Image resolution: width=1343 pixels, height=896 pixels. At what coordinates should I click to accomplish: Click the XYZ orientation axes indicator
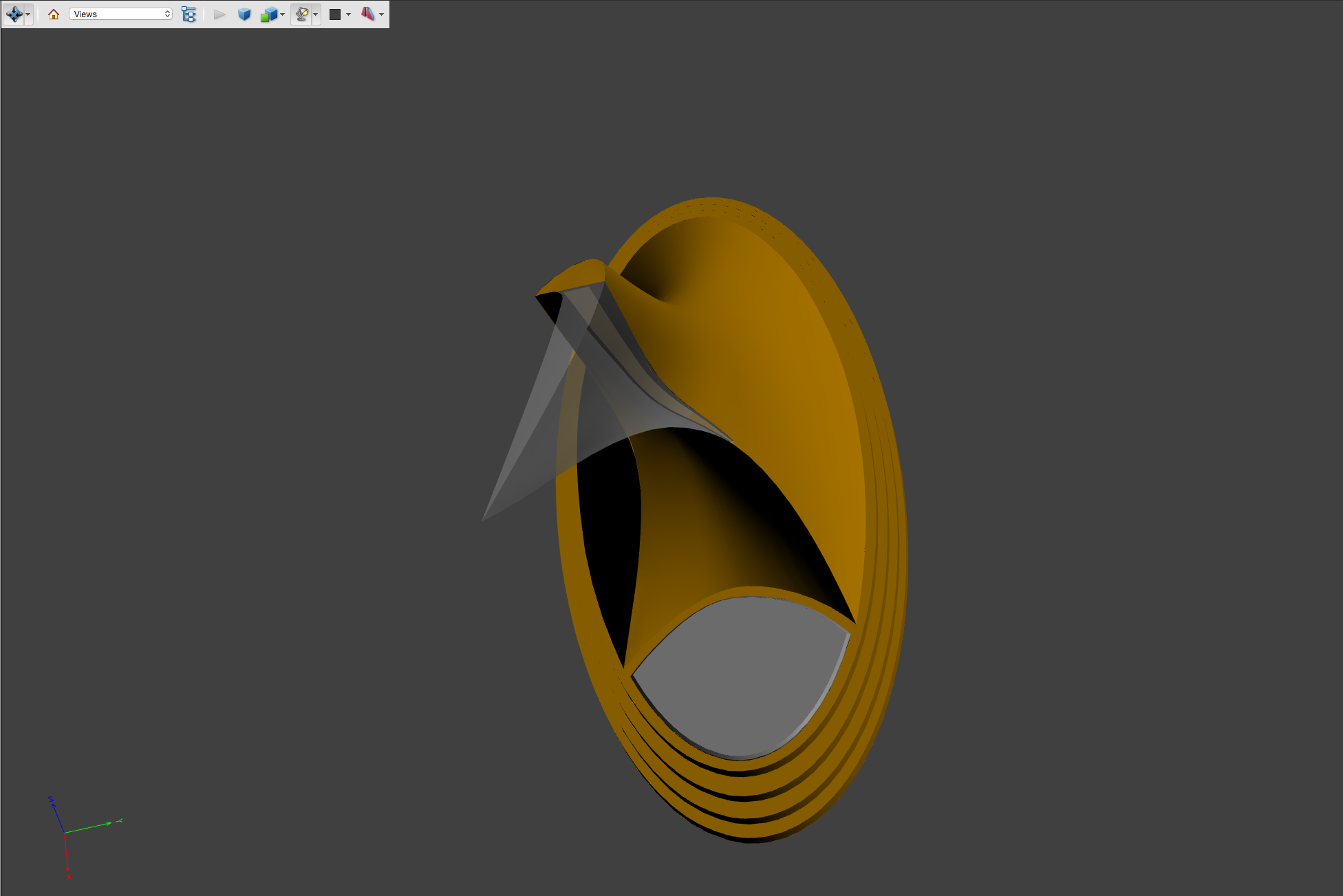(84, 838)
